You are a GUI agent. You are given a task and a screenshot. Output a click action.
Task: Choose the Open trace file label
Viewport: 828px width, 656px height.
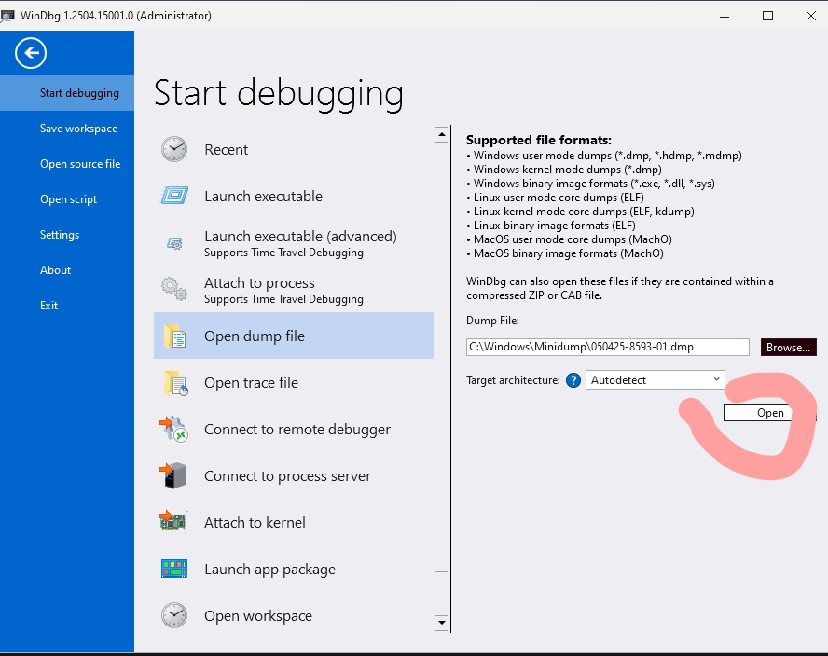coord(251,383)
